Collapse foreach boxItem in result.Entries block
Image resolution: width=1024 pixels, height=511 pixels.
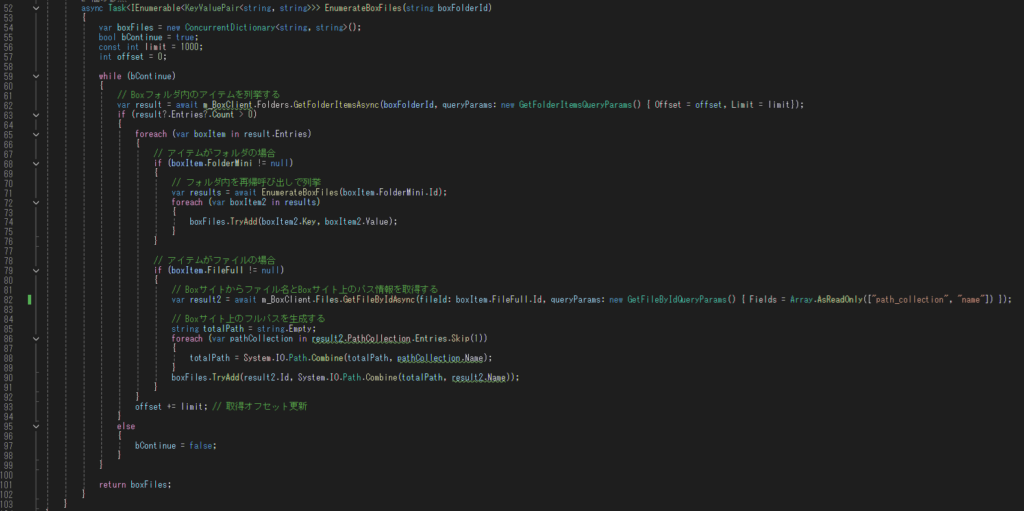coord(37,133)
